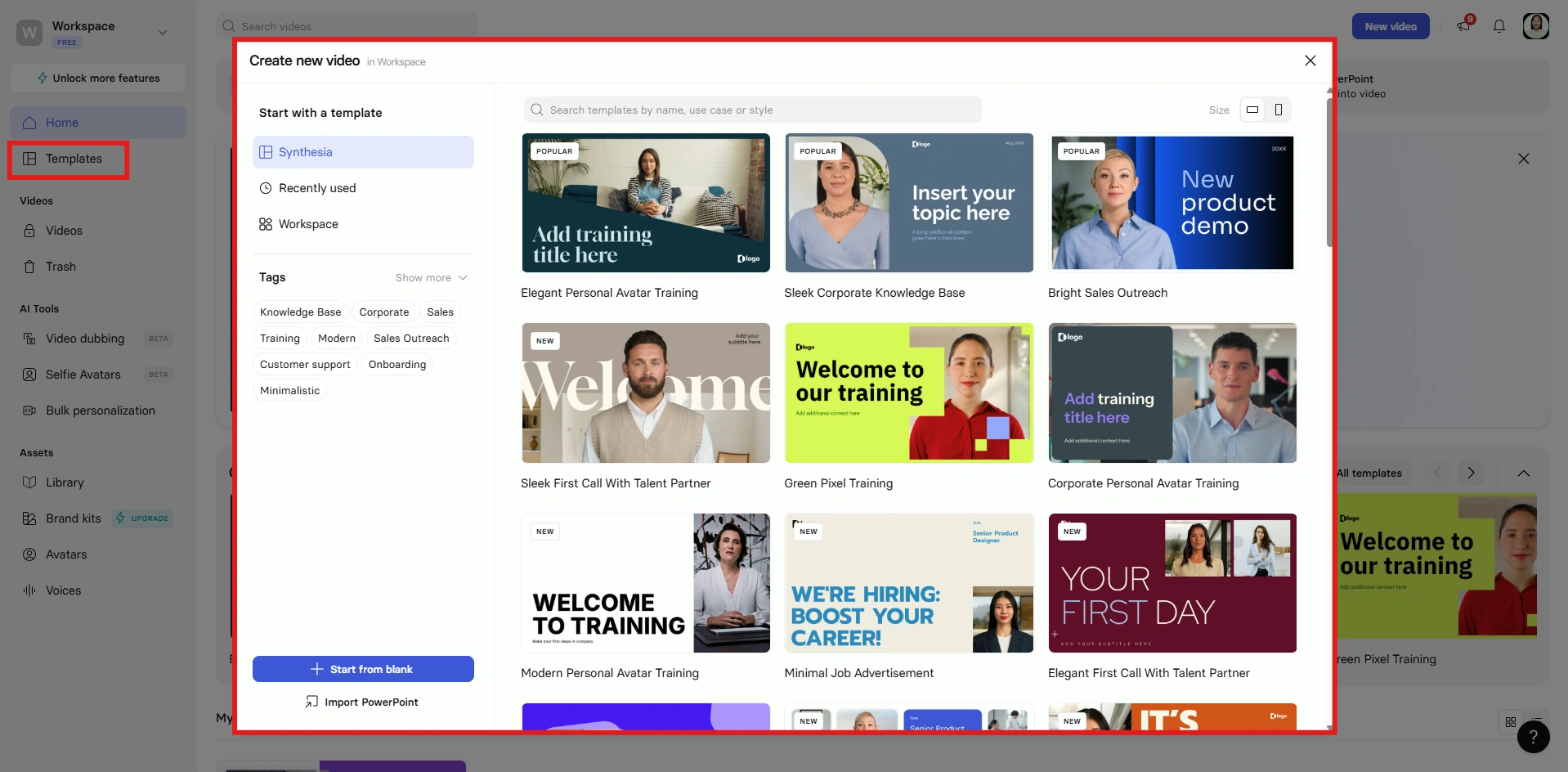This screenshot has width=1568, height=772.
Task: Dismiss the background panel with X
Action: coord(1524,159)
